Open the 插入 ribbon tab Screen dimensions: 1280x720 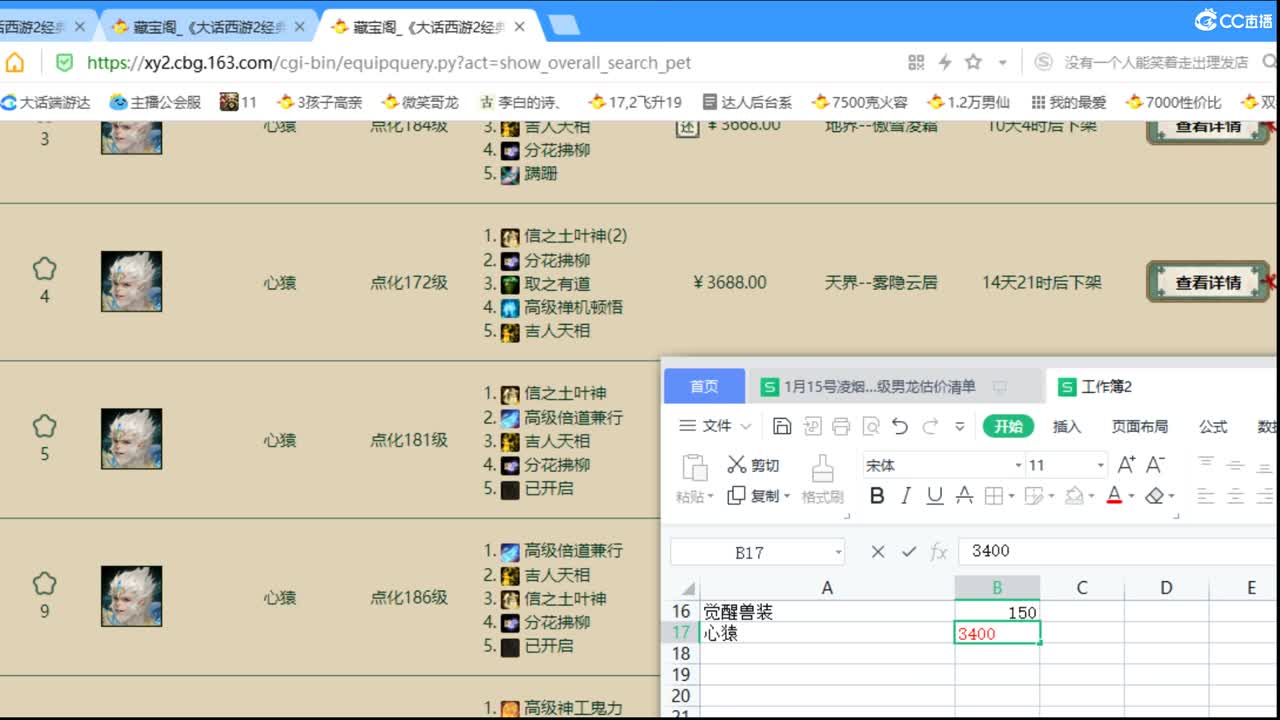(x=1067, y=426)
